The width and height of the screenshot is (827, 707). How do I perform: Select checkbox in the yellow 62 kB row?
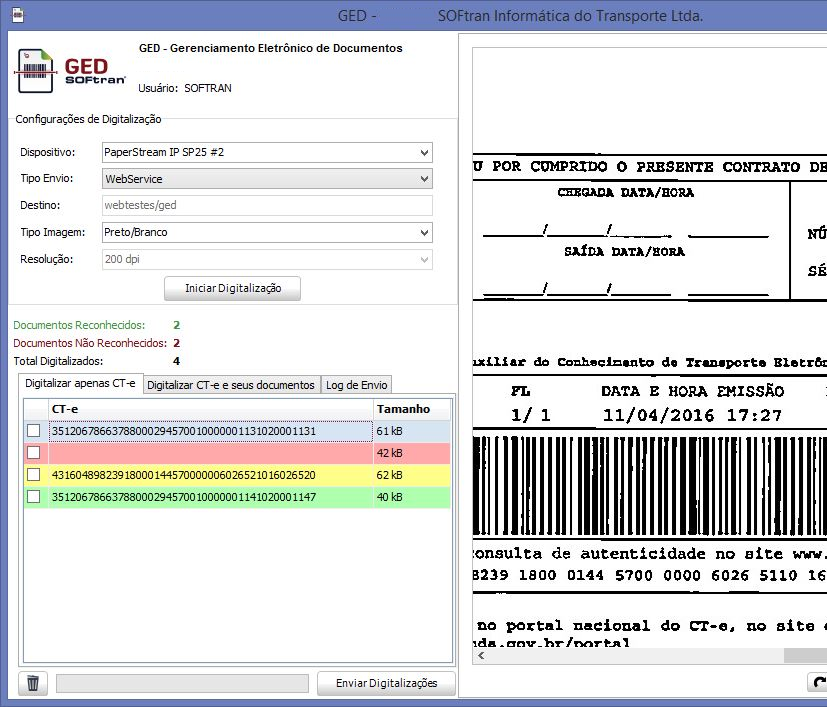34,475
